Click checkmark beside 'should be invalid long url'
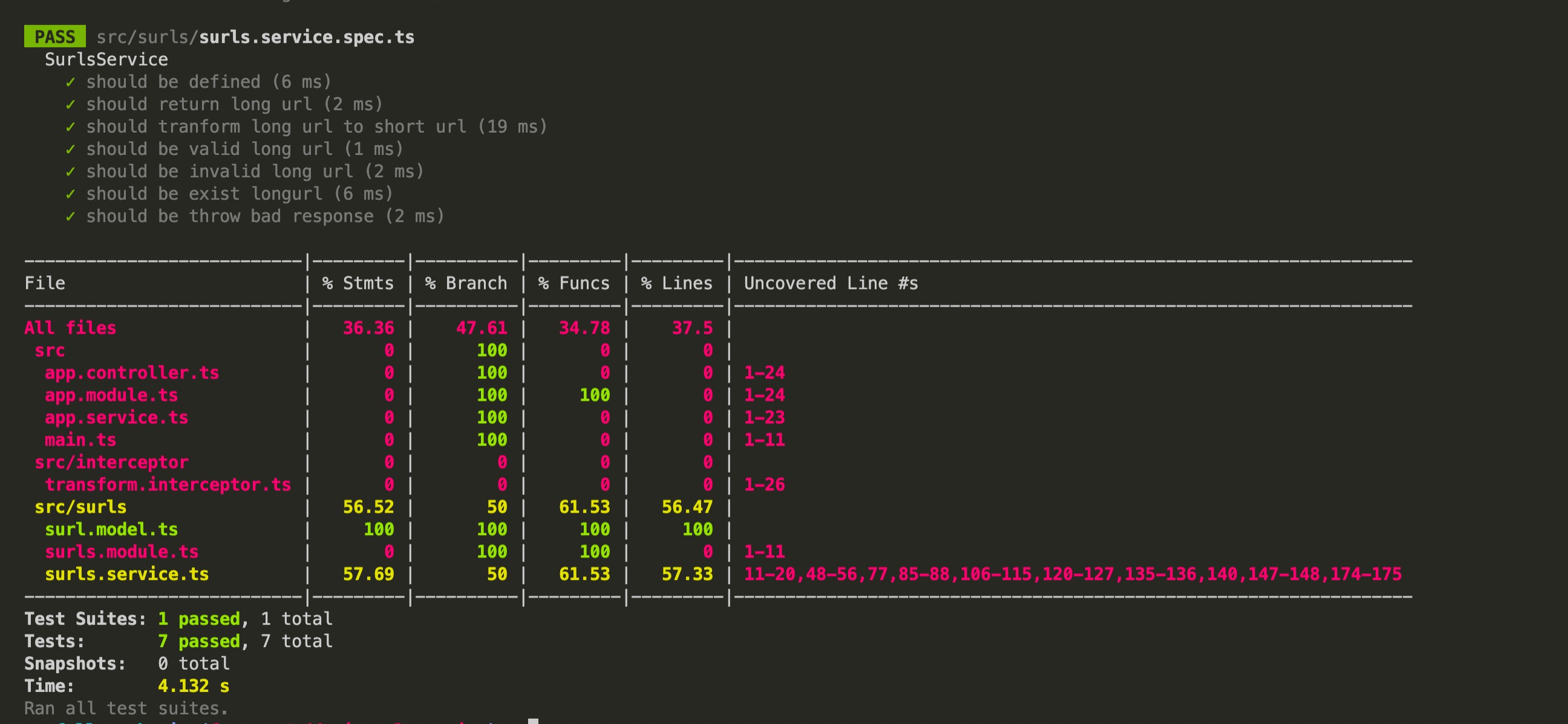This screenshot has height=724, width=1568. (71, 172)
